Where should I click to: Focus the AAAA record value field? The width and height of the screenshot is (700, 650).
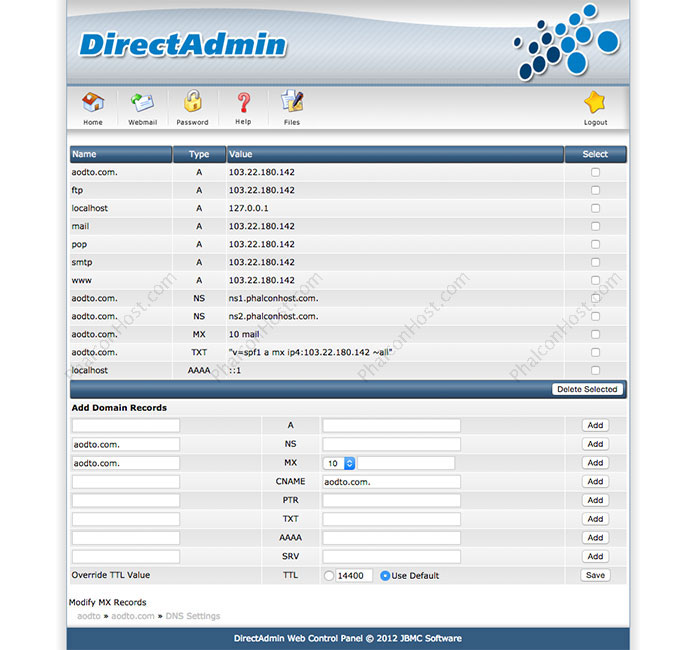pos(391,538)
